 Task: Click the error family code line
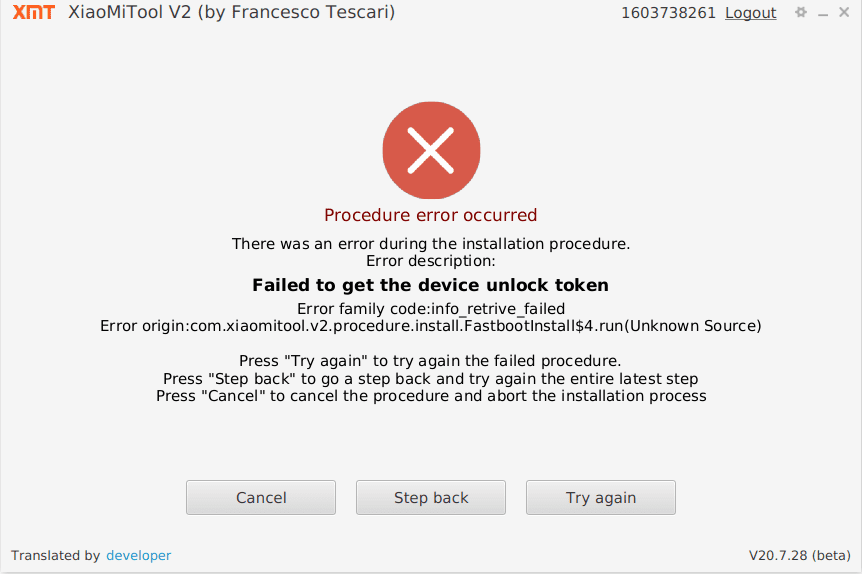tap(431, 309)
